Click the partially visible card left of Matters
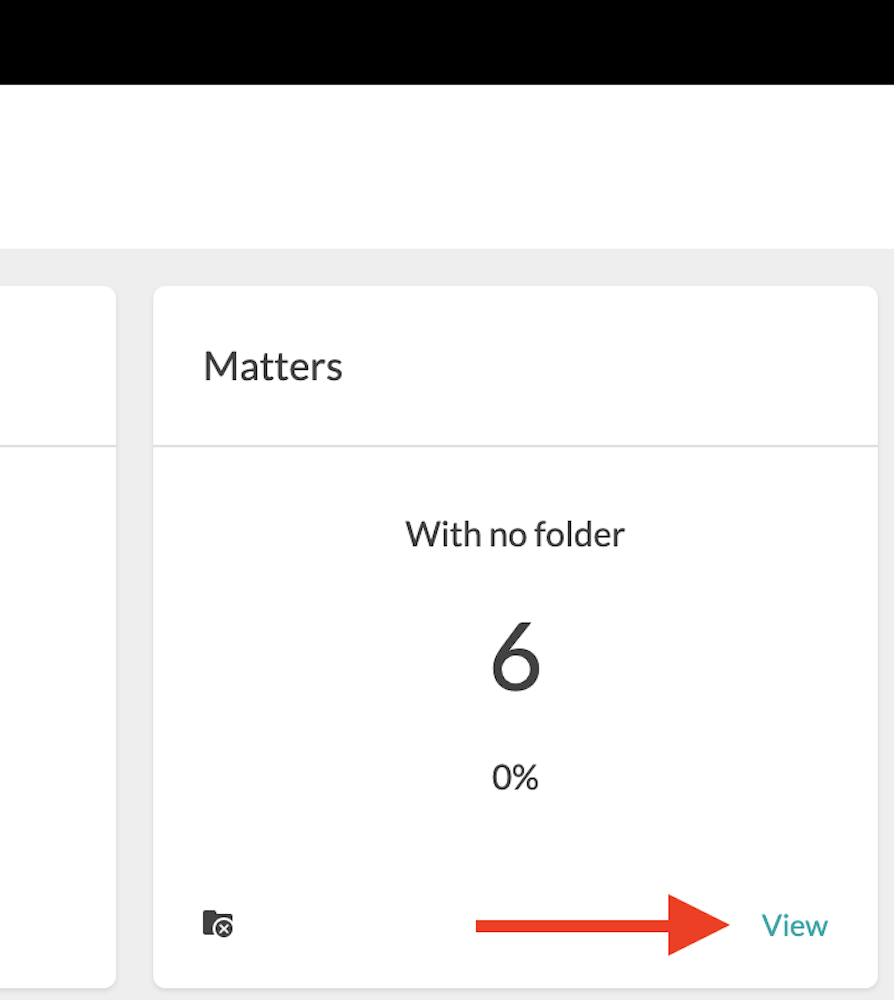Screen dimensions: 894x1000 tap(57, 636)
